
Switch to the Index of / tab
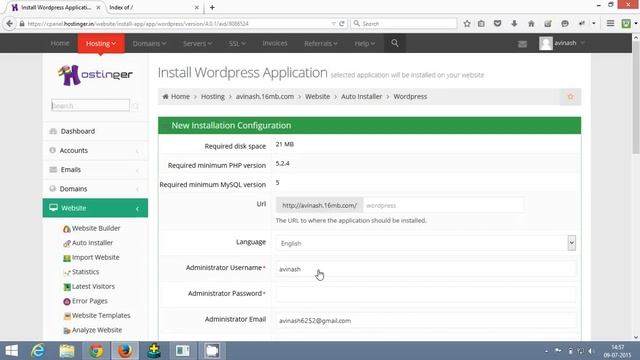coord(154,7)
